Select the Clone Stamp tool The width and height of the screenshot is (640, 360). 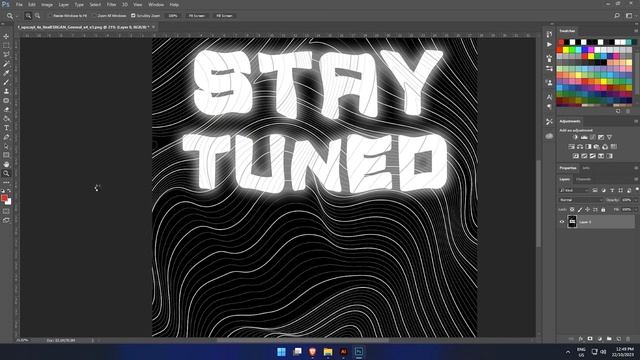coord(6,91)
